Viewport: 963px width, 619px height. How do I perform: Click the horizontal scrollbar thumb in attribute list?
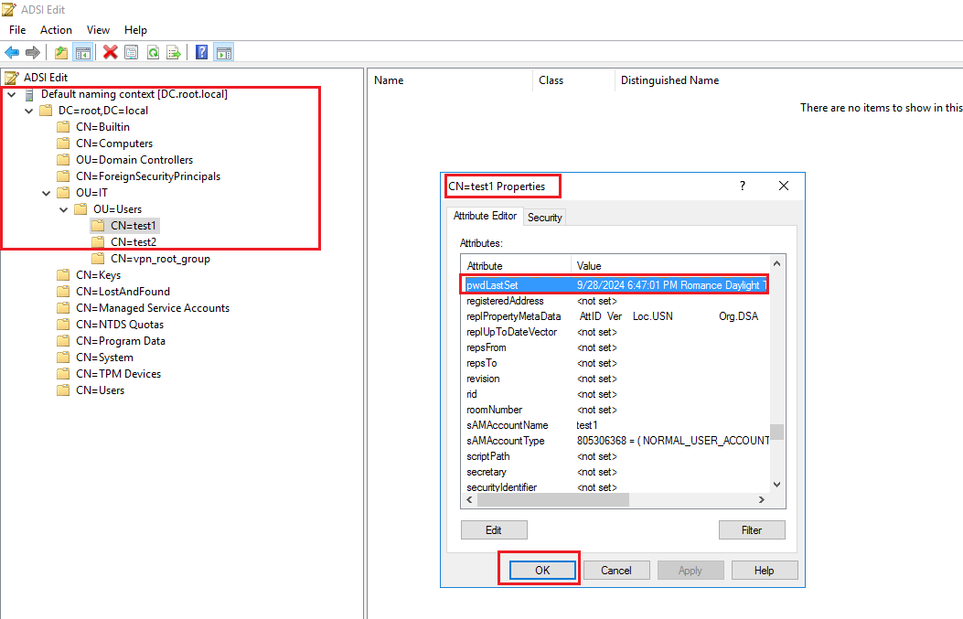tap(553, 500)
